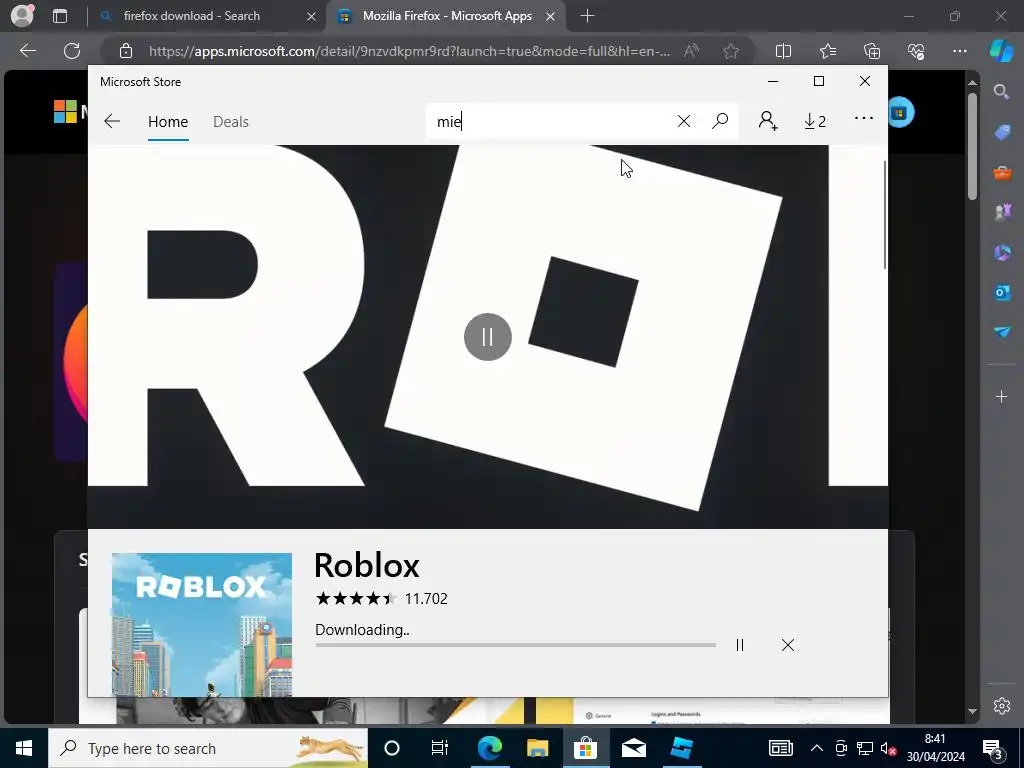Screen dimensions: 1024x768
Task: Click the Roblox download progress bar
Action: point(515,645)
